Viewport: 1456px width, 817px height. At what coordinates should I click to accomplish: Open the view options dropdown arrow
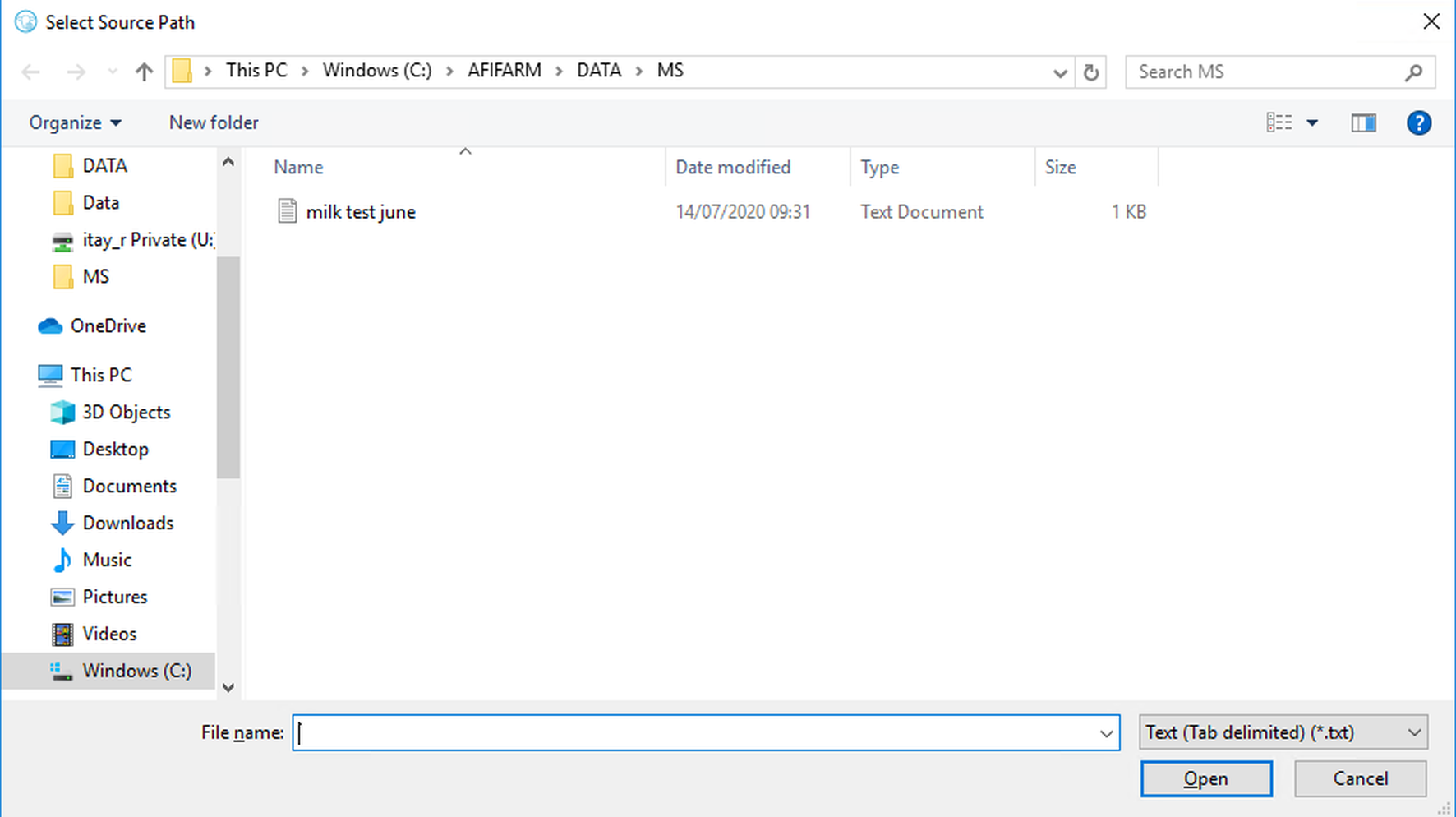click(1312, 123)
